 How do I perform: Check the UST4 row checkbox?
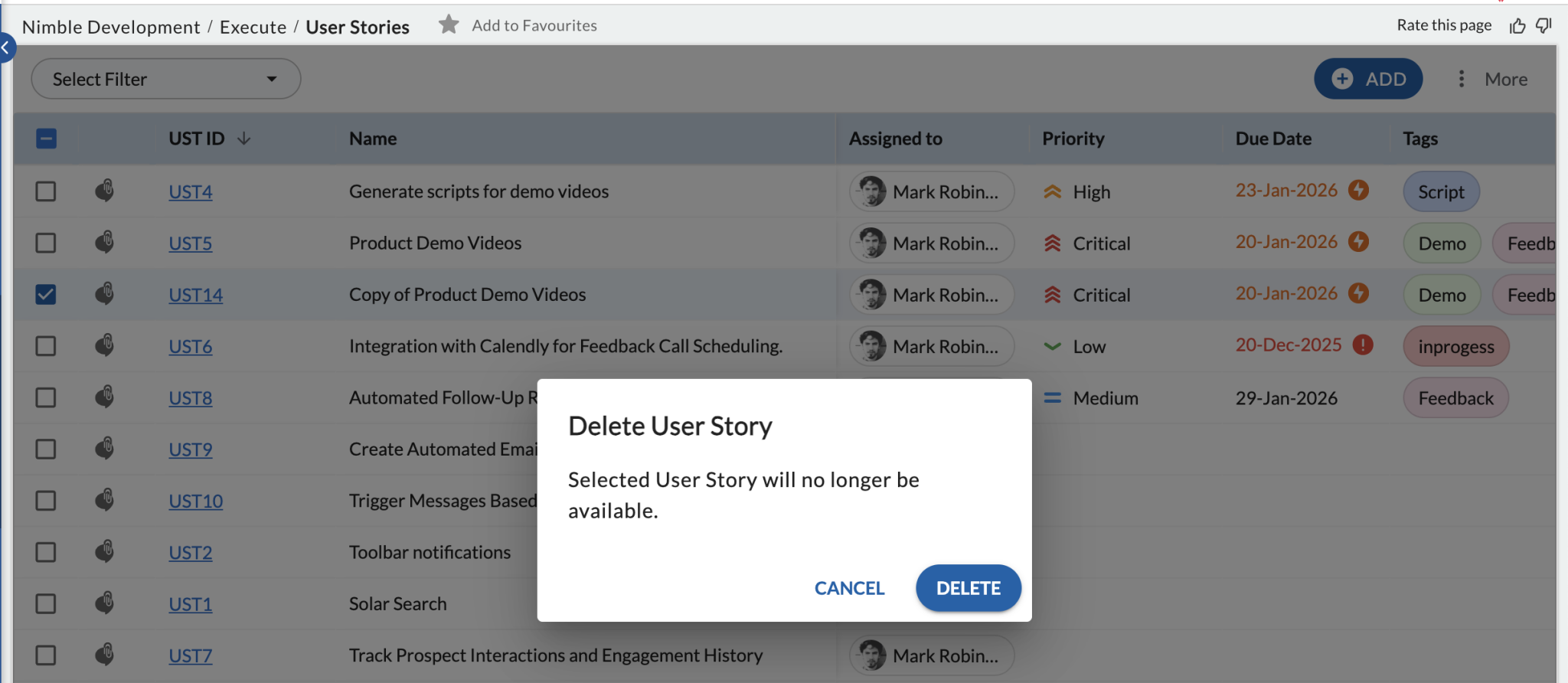click(x=46, y=191)
